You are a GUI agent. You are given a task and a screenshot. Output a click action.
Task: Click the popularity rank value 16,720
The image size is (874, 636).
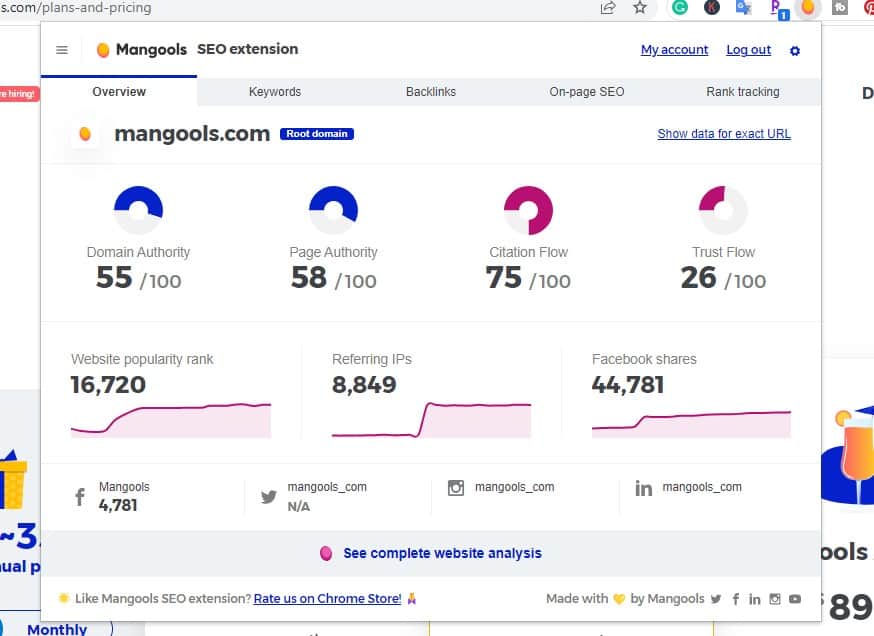[x=108, y=385]
